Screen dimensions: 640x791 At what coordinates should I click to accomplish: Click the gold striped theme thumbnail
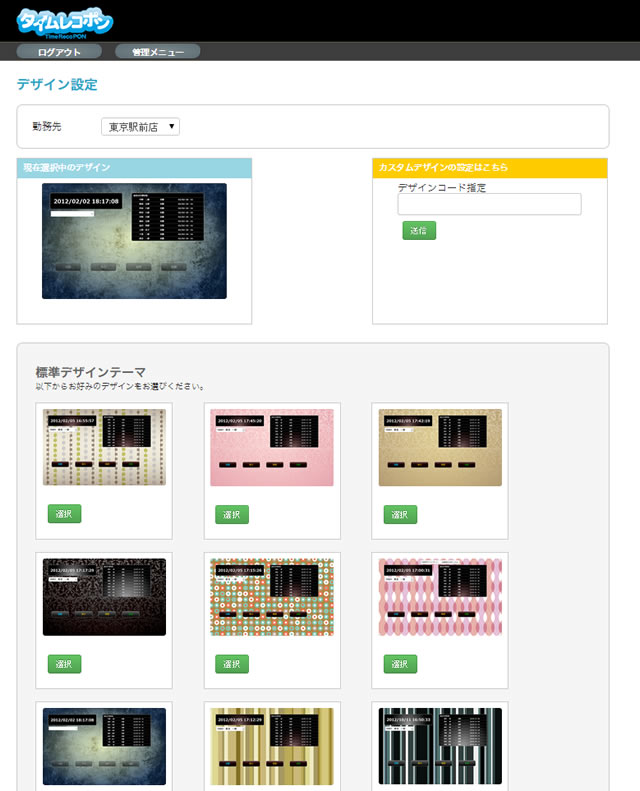pyautogui.click(x=272, y=746)
